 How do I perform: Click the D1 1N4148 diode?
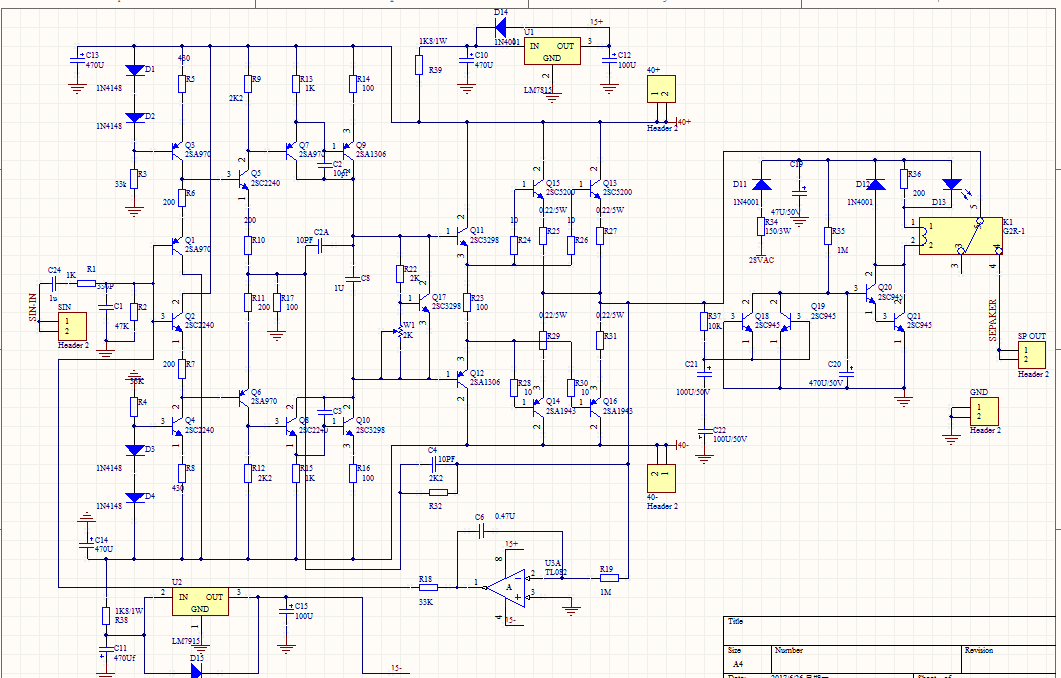(x=135, y=70)
